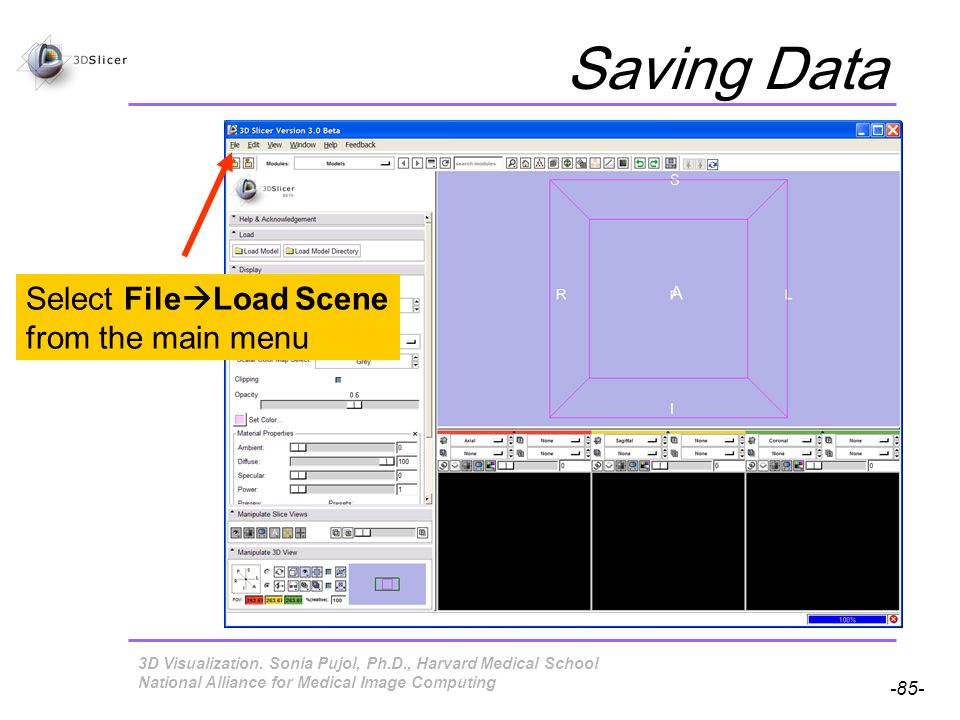Click the red stop icon beside progress bar
This screenshot has height=720, width=960.
pyautogui.click(x=893, y=619)
